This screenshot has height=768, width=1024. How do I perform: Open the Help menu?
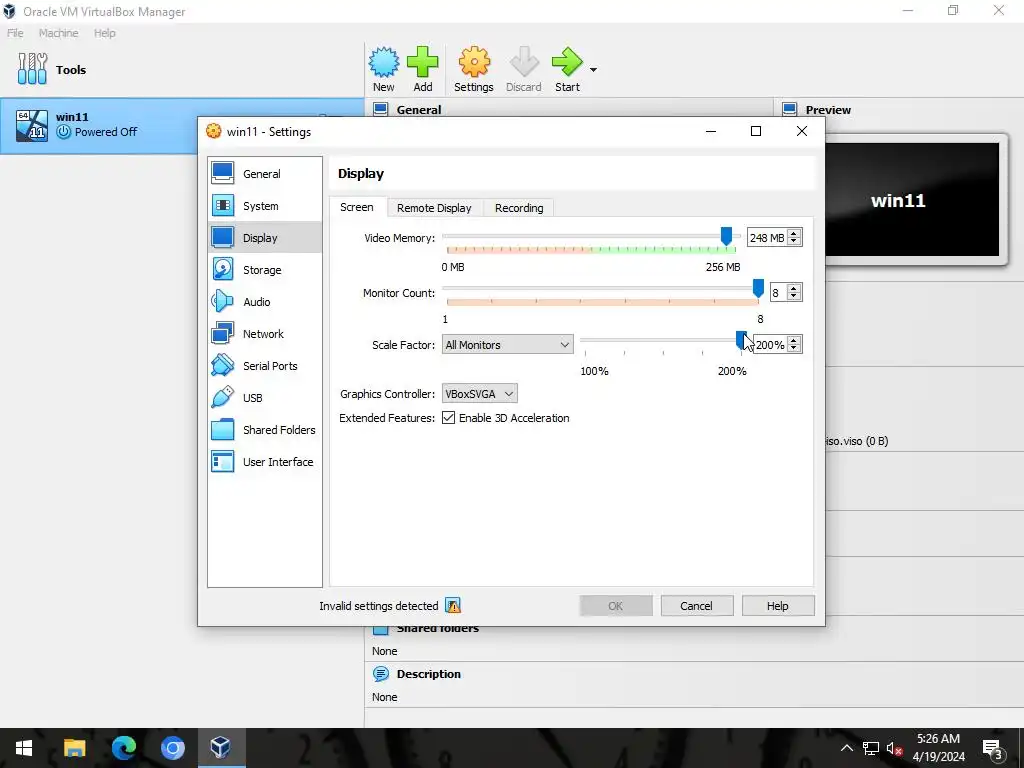pyautogui.click(x=104, y=33)
